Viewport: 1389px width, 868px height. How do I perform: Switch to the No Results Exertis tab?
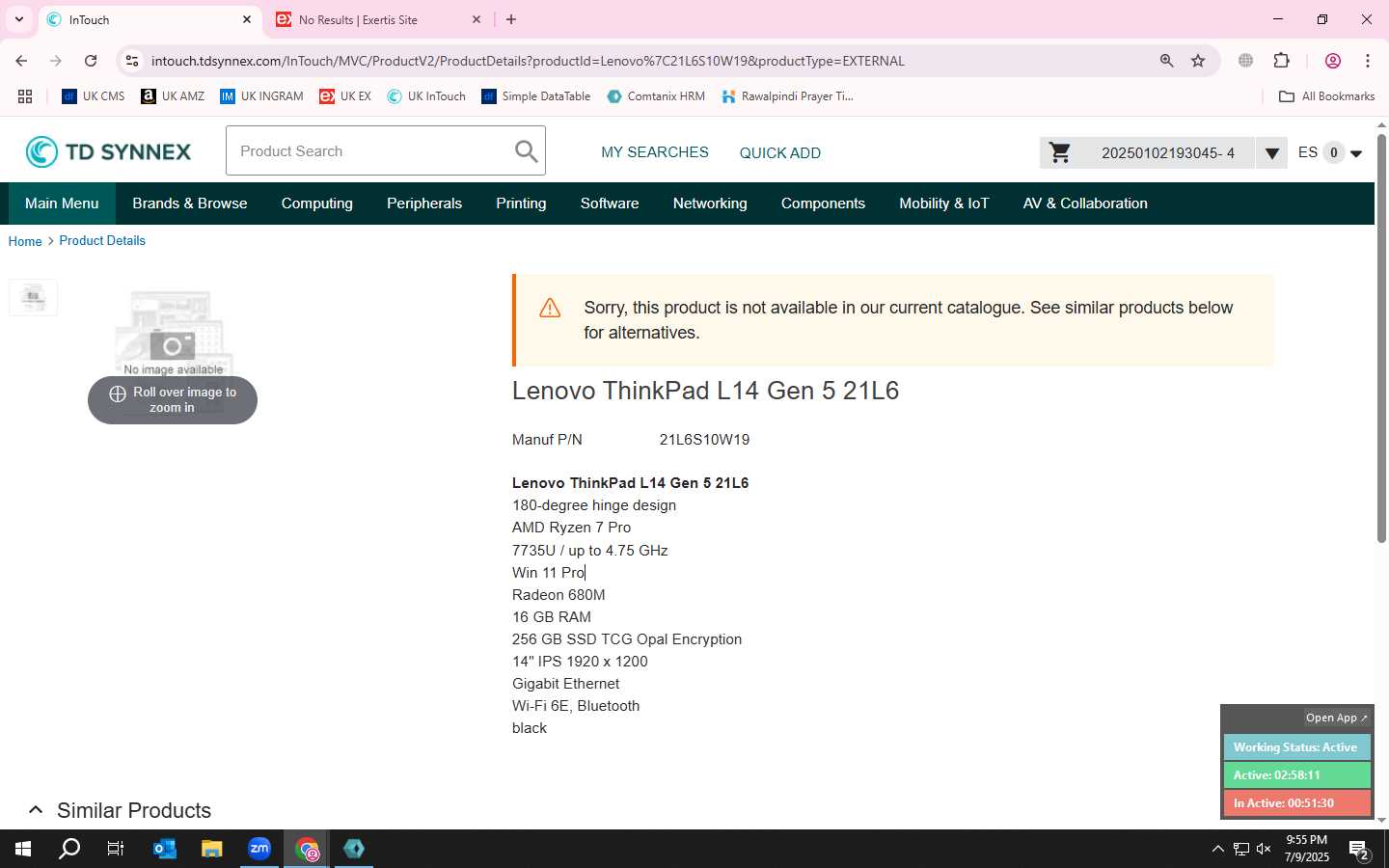pos(378,19)
